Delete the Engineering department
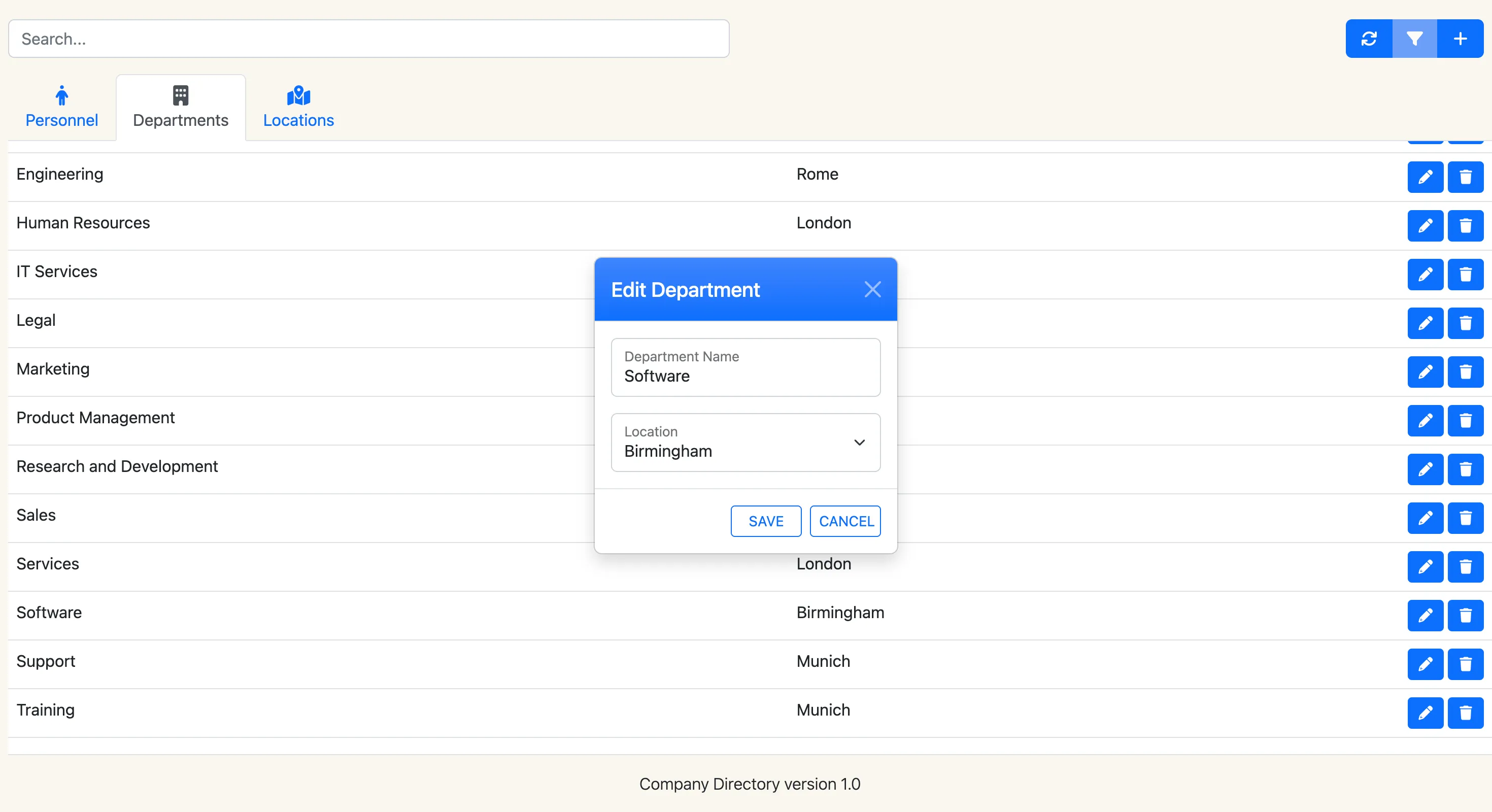This screenshot has height=812, width=1492. coord(1466,177)
